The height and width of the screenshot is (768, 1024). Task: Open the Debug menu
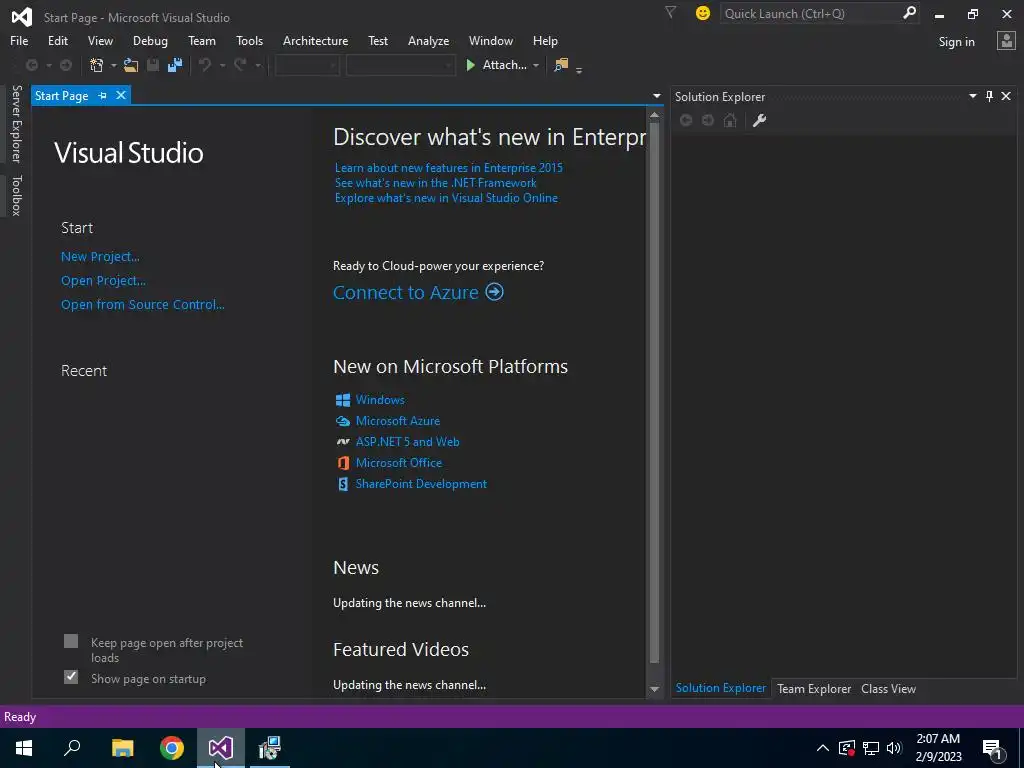click(x=150, y=40)
